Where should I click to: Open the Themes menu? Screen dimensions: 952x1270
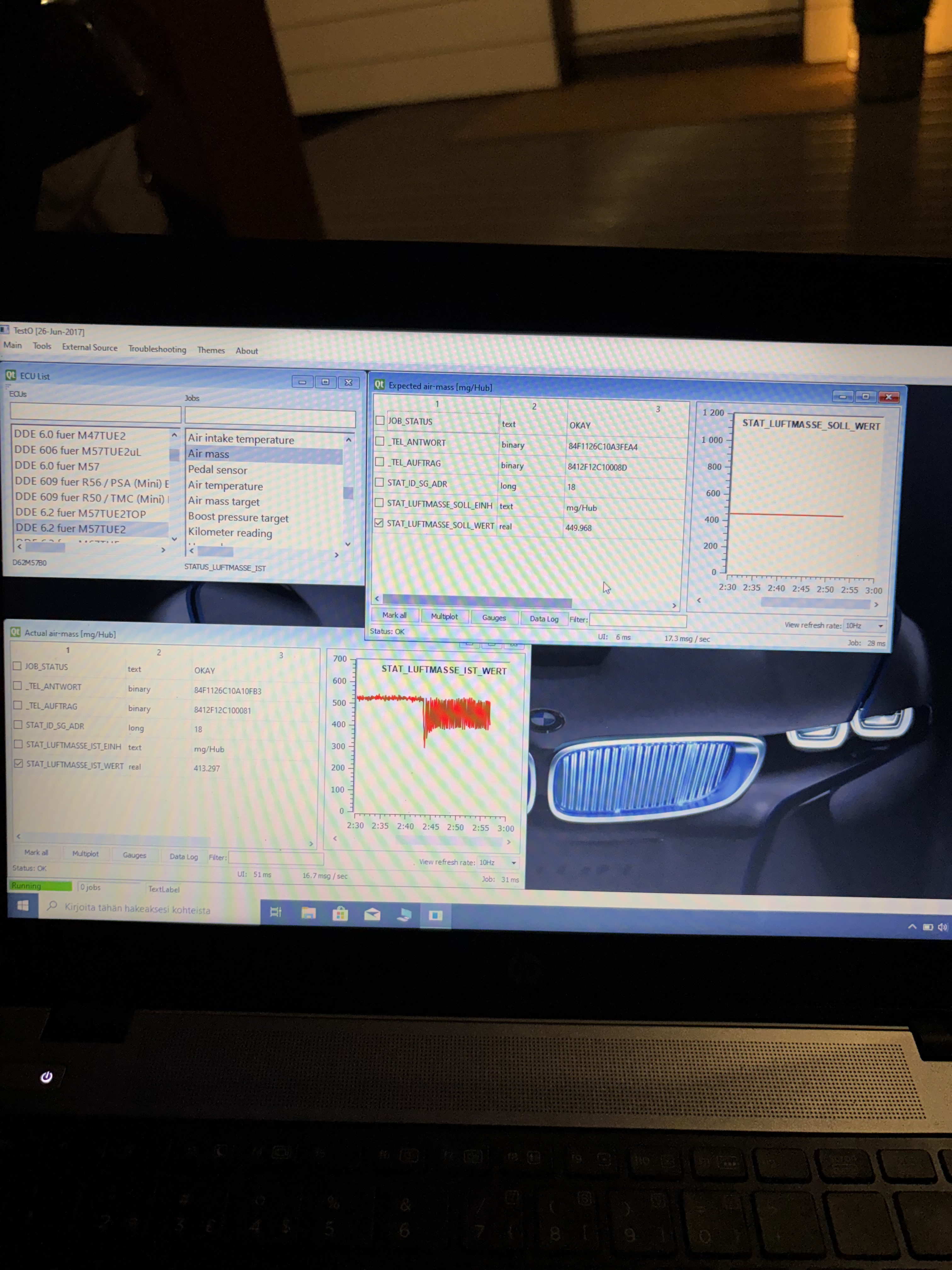click(211, 350)
